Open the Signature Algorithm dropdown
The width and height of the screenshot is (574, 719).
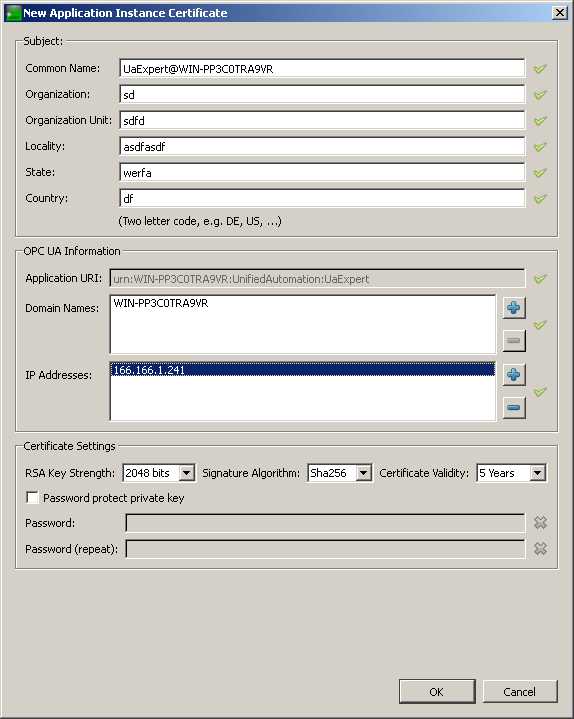pos(364,473)
